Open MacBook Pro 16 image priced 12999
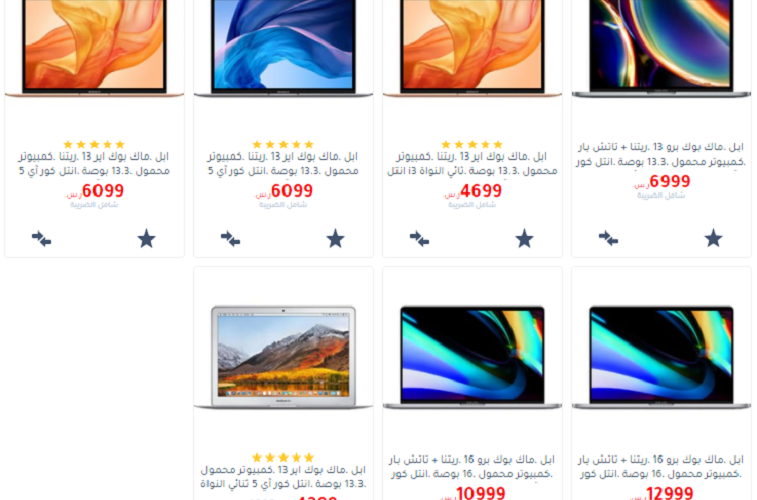 pos(661,357)
